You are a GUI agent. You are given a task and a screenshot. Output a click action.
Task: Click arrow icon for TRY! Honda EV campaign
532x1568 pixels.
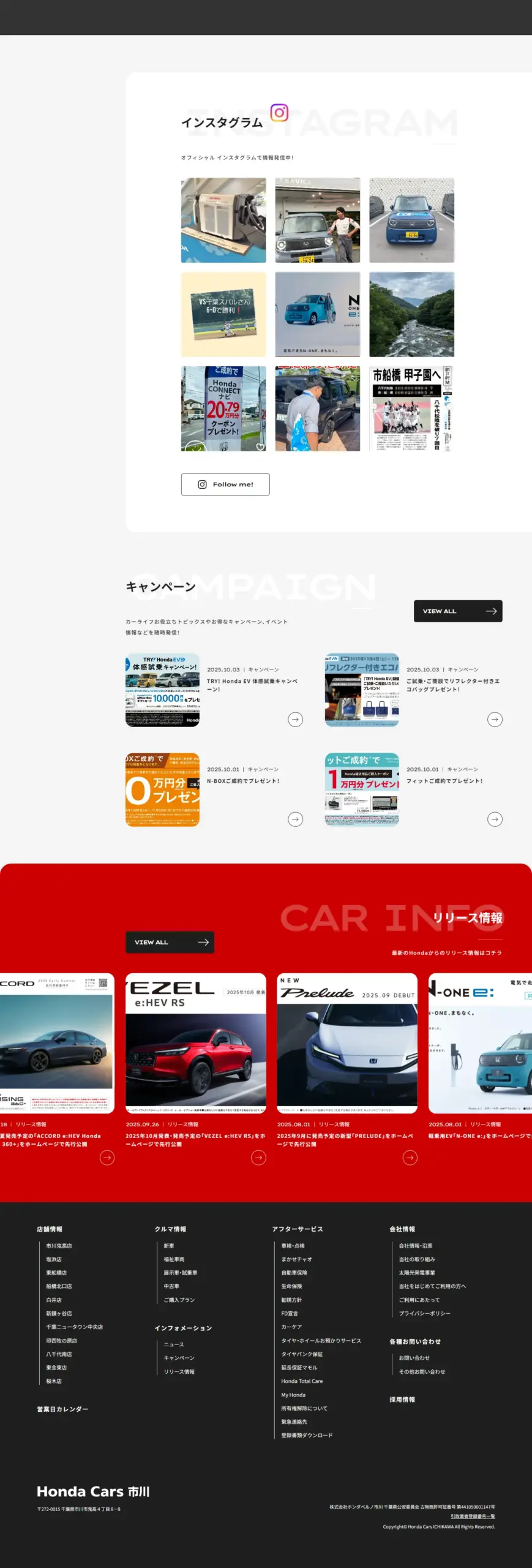[x=295, y=719]
